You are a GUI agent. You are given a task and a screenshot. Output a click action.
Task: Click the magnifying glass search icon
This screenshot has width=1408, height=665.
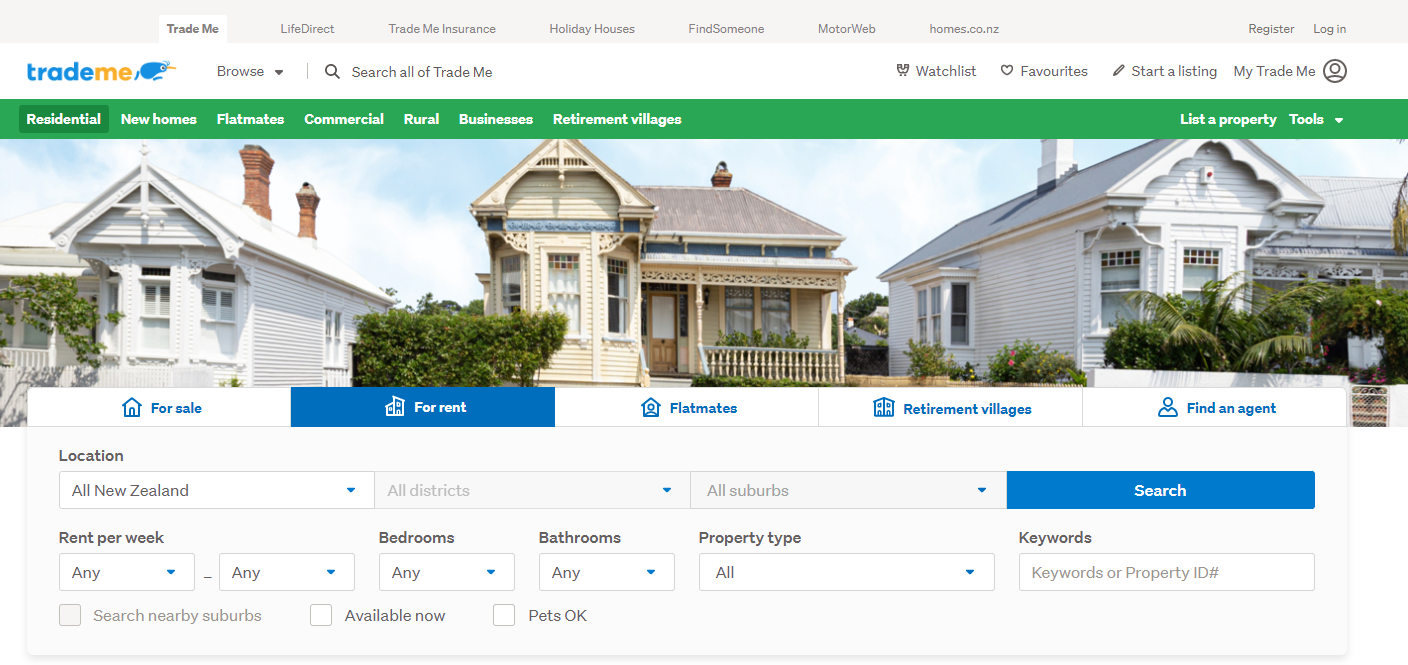pos(333,71)
